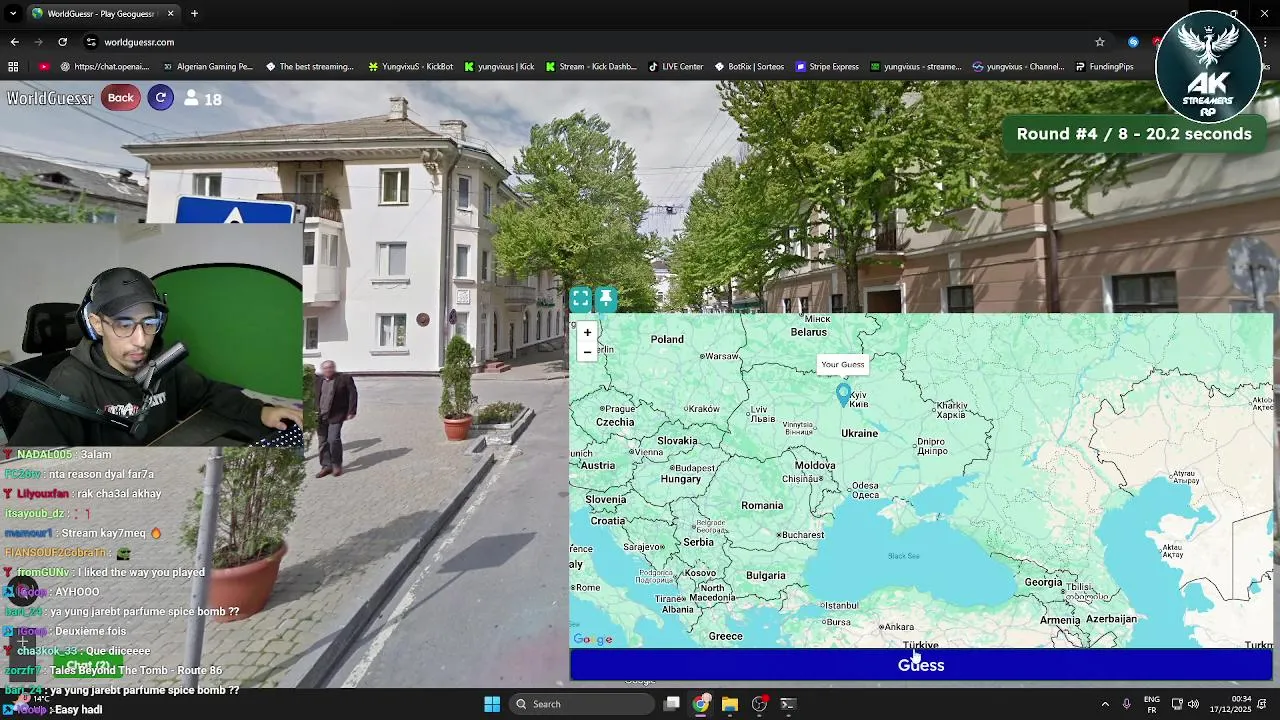Viewport: 1280px width, 720px height.
Task: Open the BotRix | Sorteos bookmark
Action: (749, 67)
